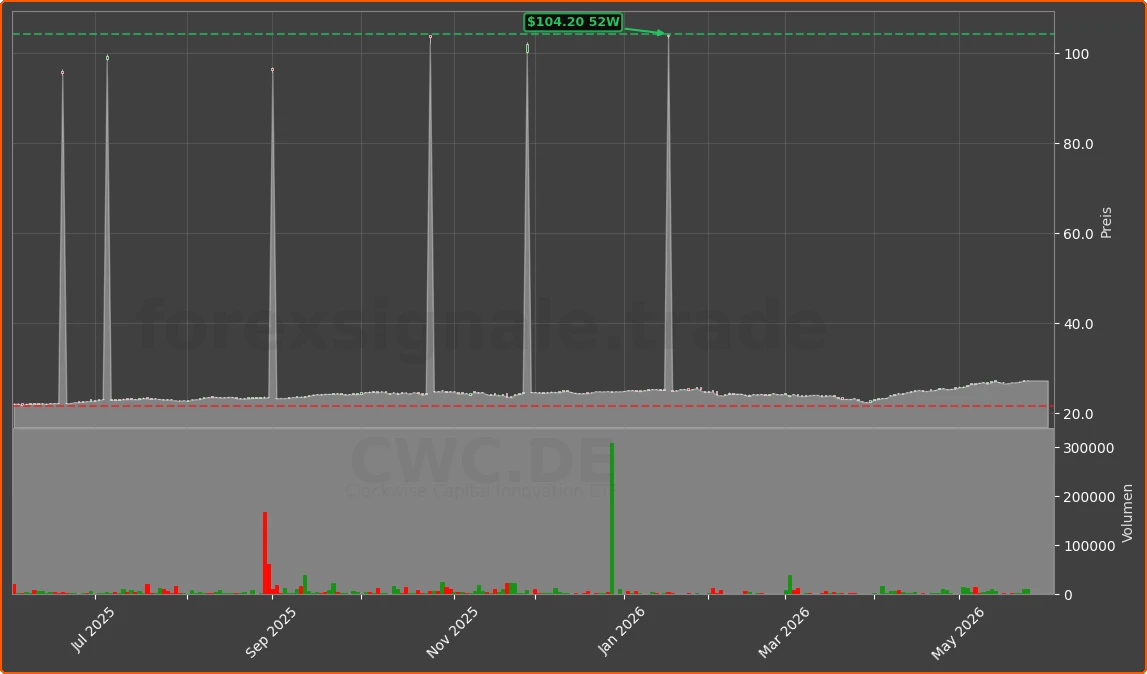This screenshot has width=1147, height=674.
Task: Click the 20.0 price axis tick label
Action: pos(1079,414)
